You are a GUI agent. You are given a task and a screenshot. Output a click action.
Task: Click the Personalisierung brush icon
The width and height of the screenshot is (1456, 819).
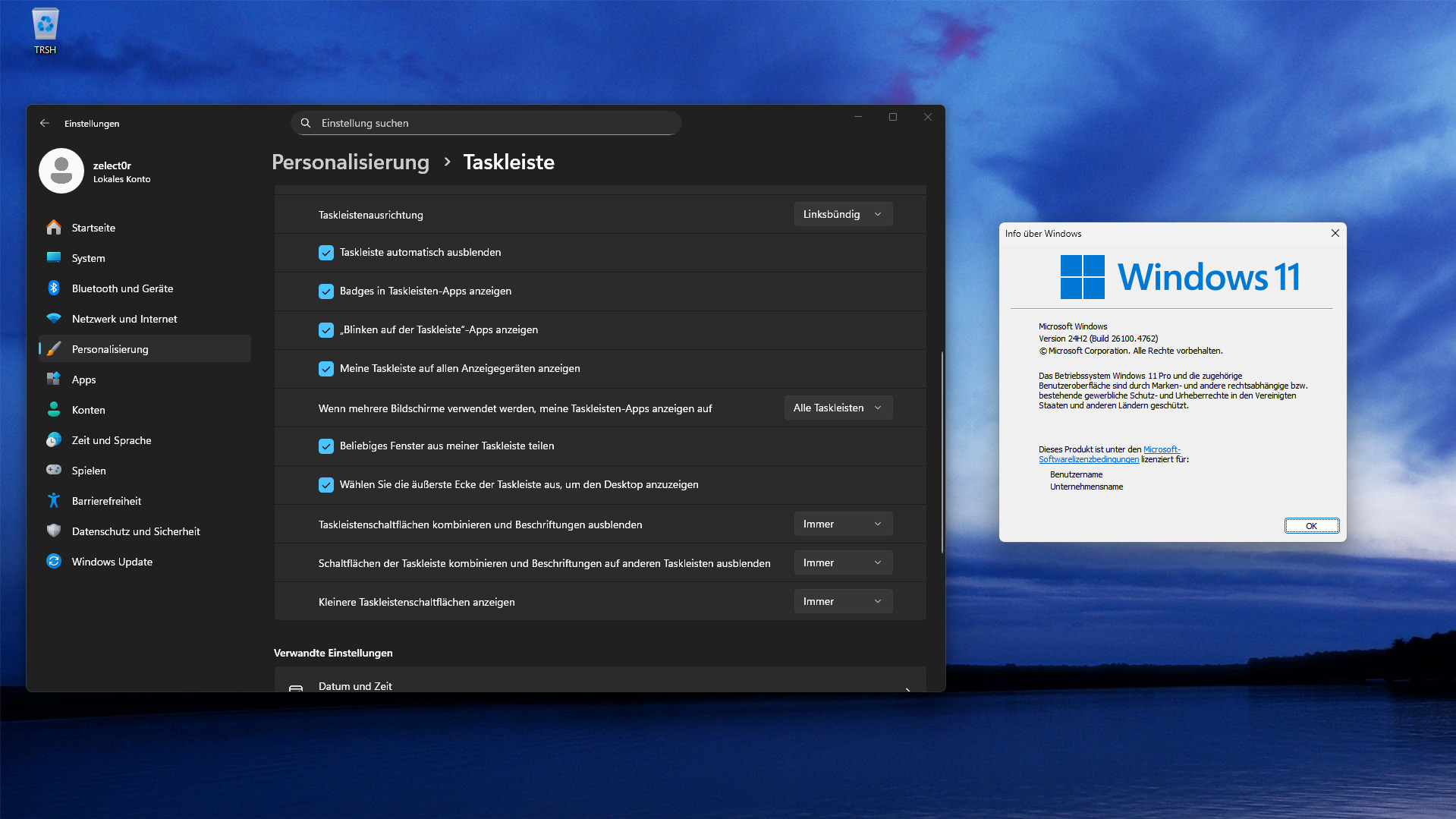[x=54, y=349]
